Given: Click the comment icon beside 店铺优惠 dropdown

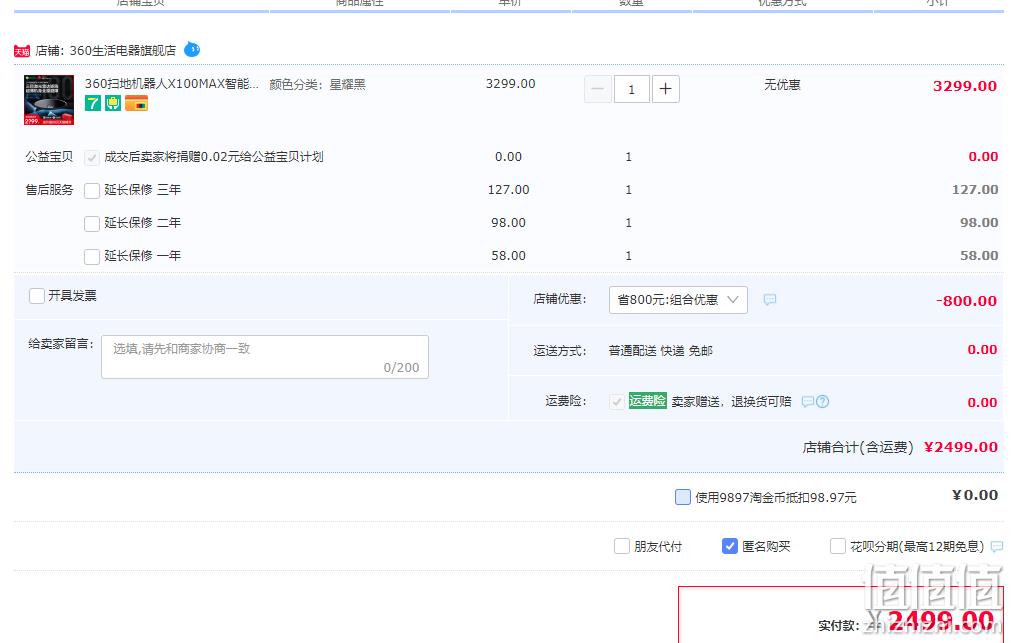Looking at the screenshot, I should tap(769, 300).
